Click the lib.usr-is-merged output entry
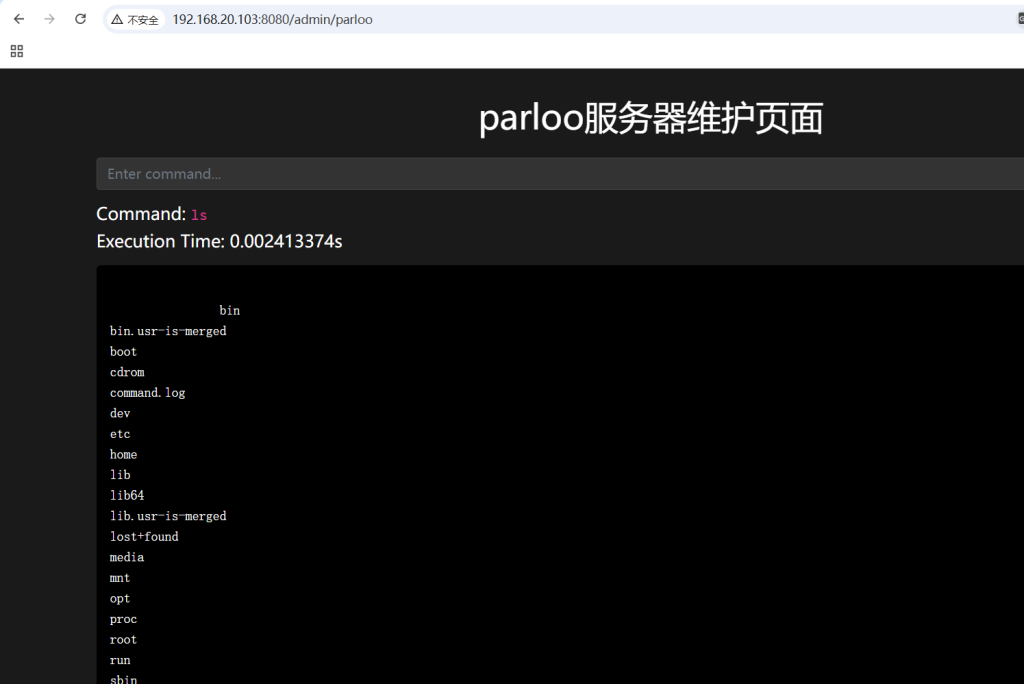Viewport: 1024px width, 684px height. click(168, 516)
